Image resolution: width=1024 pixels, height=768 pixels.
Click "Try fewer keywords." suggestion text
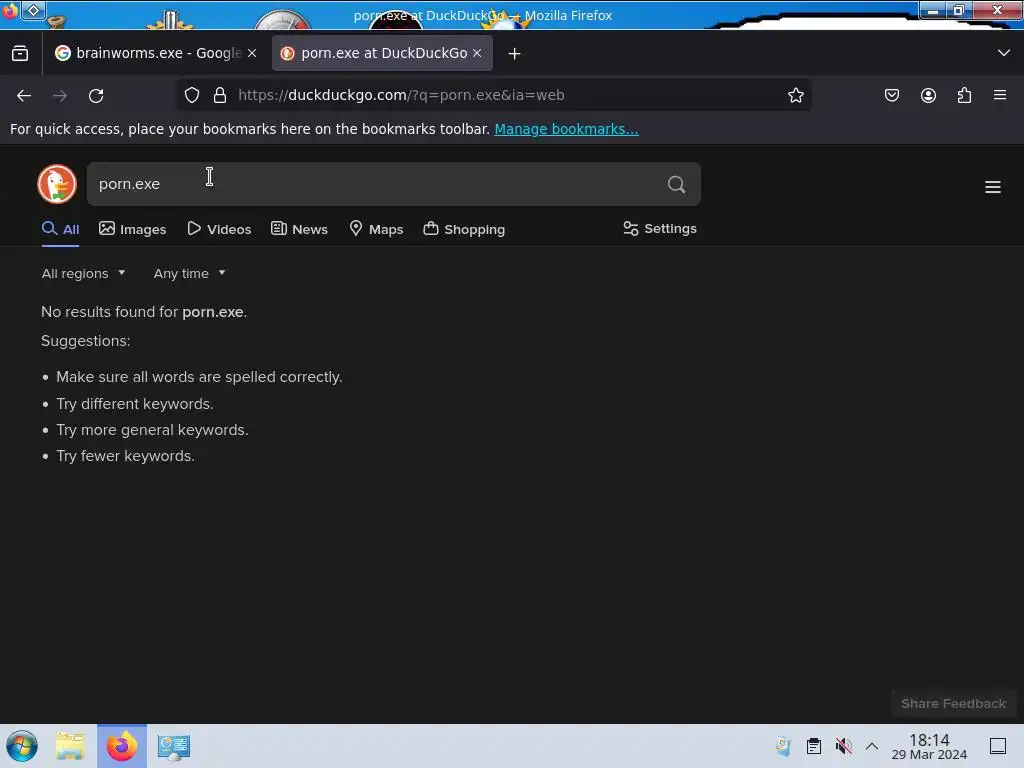(x=125, y=456)
